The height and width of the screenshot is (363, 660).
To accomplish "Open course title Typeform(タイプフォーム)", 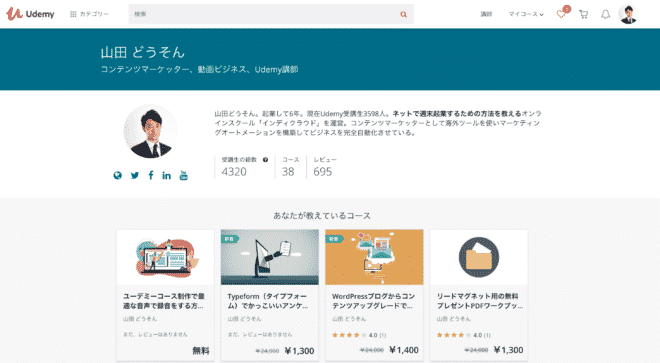I will 268,301.
